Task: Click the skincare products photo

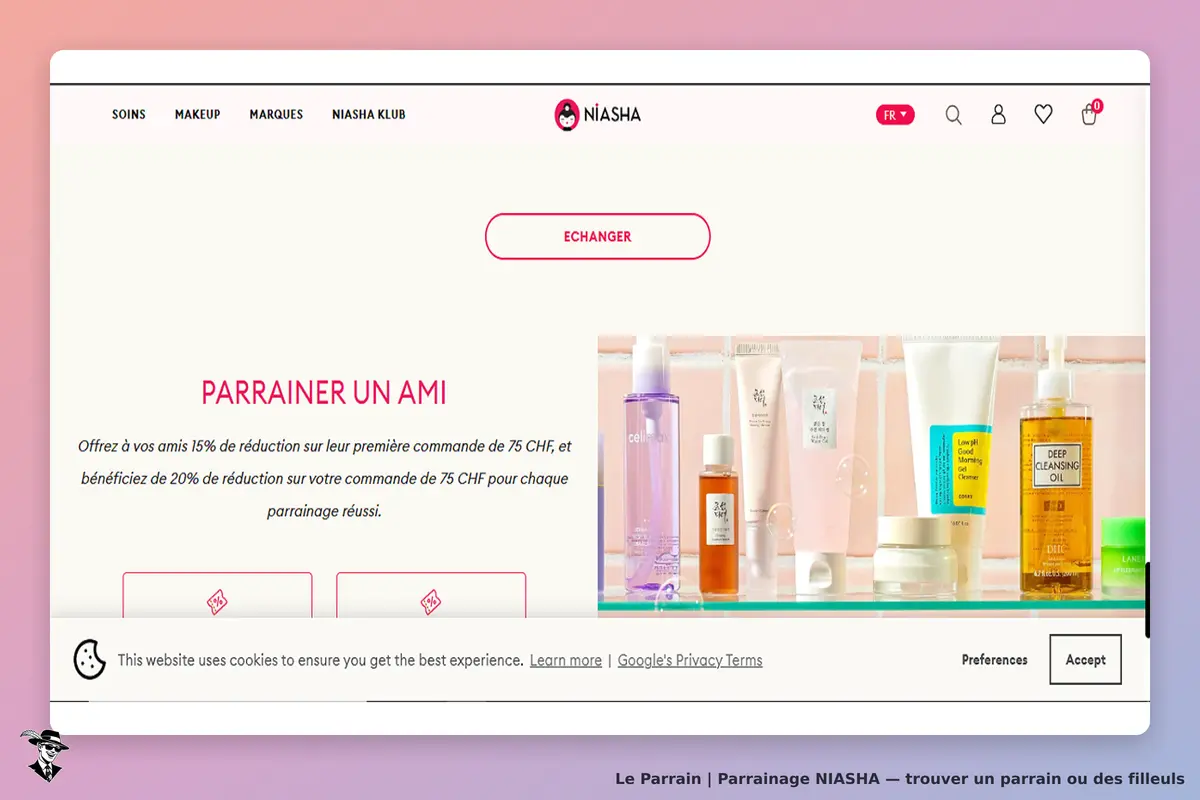Action: tap(871, 476)
